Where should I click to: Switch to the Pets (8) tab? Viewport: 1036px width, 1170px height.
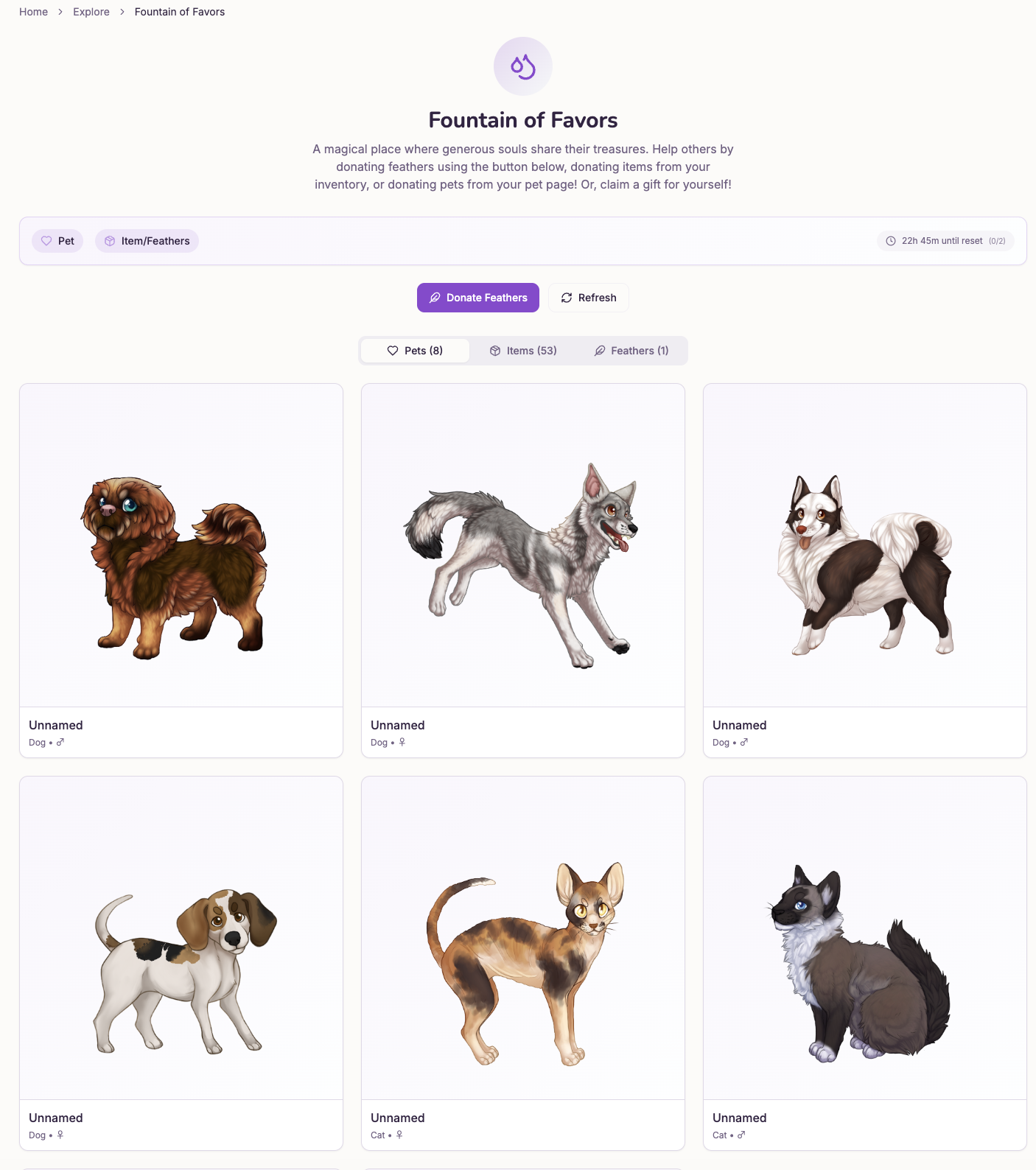pyautogui.click(x=415, y=351)
